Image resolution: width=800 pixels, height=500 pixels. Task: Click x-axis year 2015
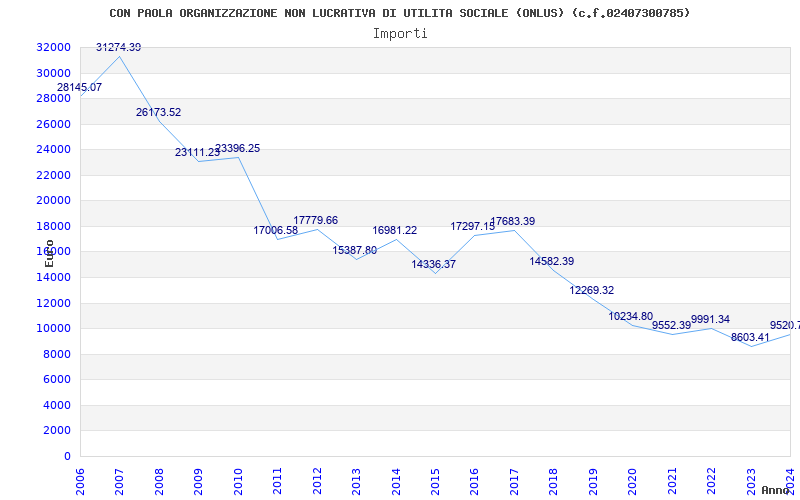[x=435, y=481]
